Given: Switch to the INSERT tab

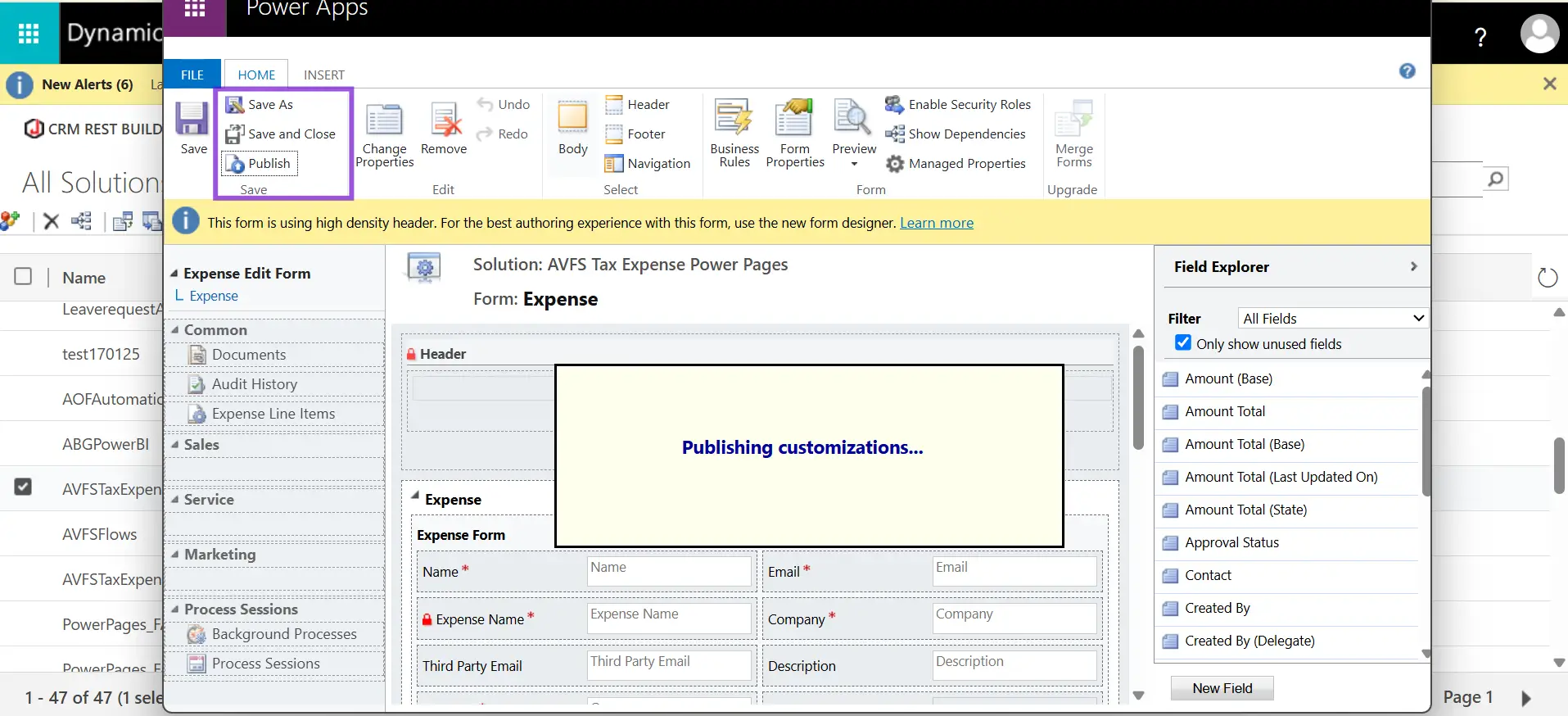Looking at the screenshot, I should click(x=324, y=75).
